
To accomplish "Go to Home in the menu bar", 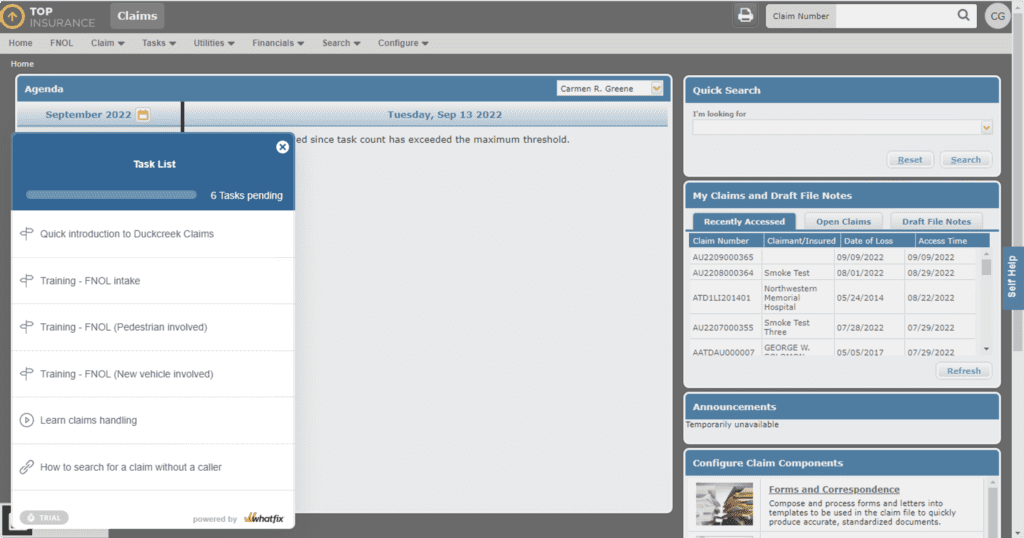I will [x=20, y=43].
